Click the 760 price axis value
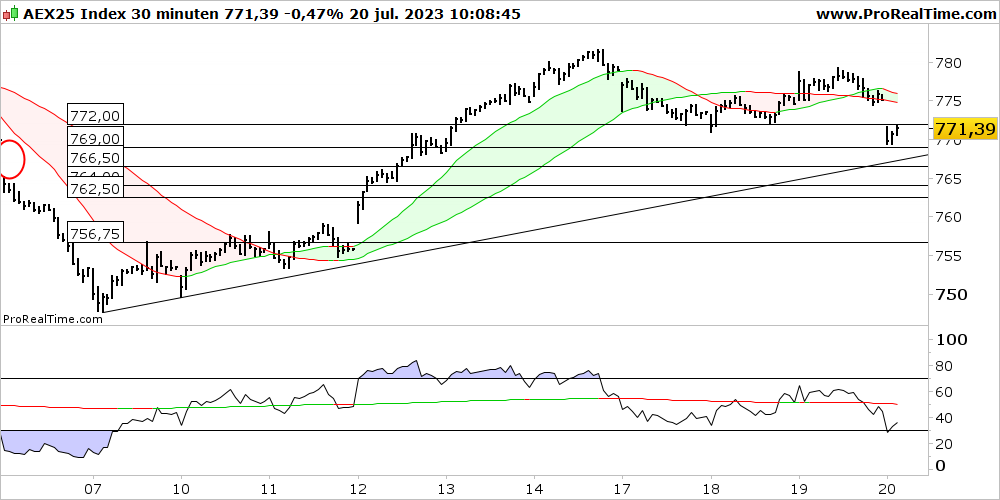This screenshot has height=500, width=1000. click(950, 217)
